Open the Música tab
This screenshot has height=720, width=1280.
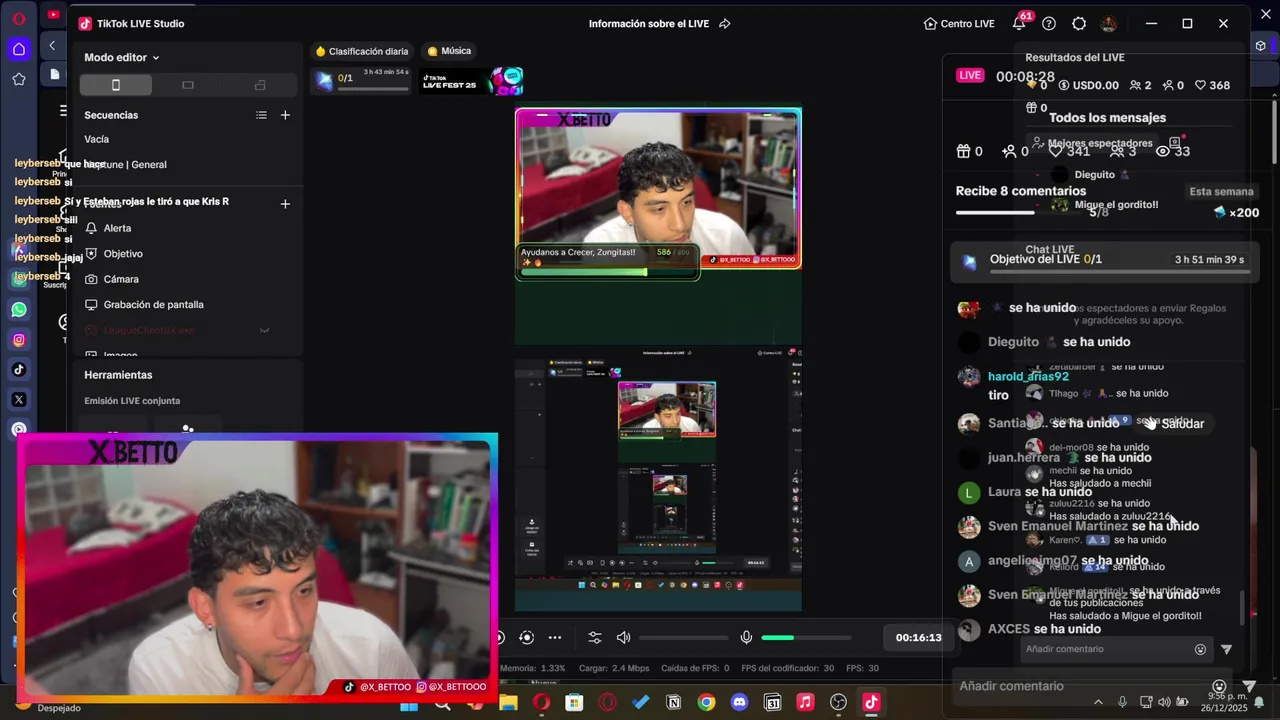coord(449,51)
